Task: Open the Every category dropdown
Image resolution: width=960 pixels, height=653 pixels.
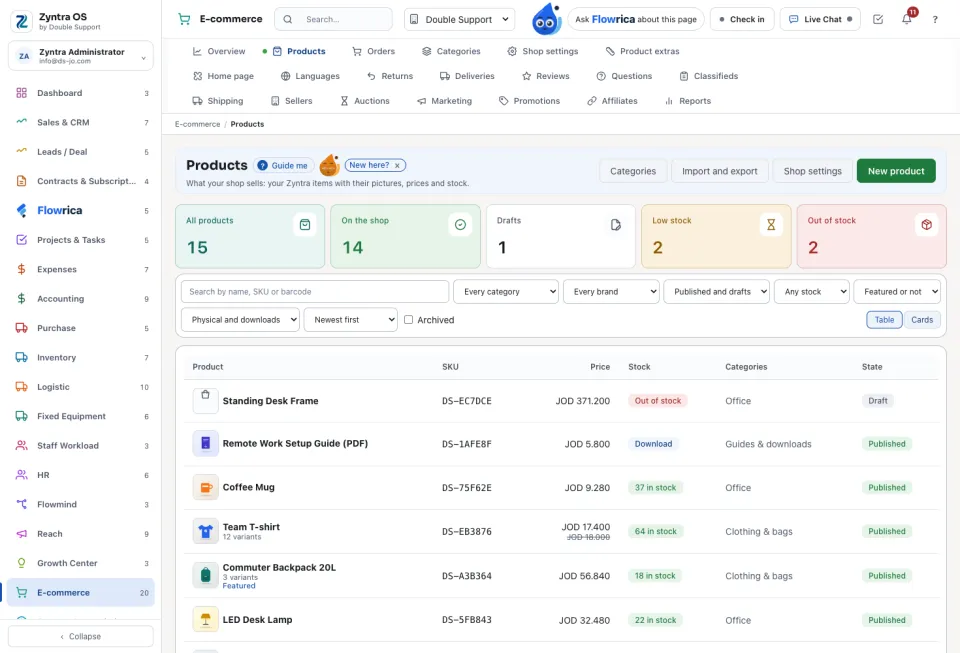Action: 506,291
